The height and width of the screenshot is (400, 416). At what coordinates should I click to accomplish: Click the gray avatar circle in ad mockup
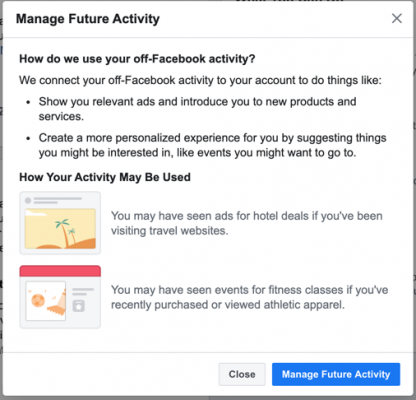(28, 200)
